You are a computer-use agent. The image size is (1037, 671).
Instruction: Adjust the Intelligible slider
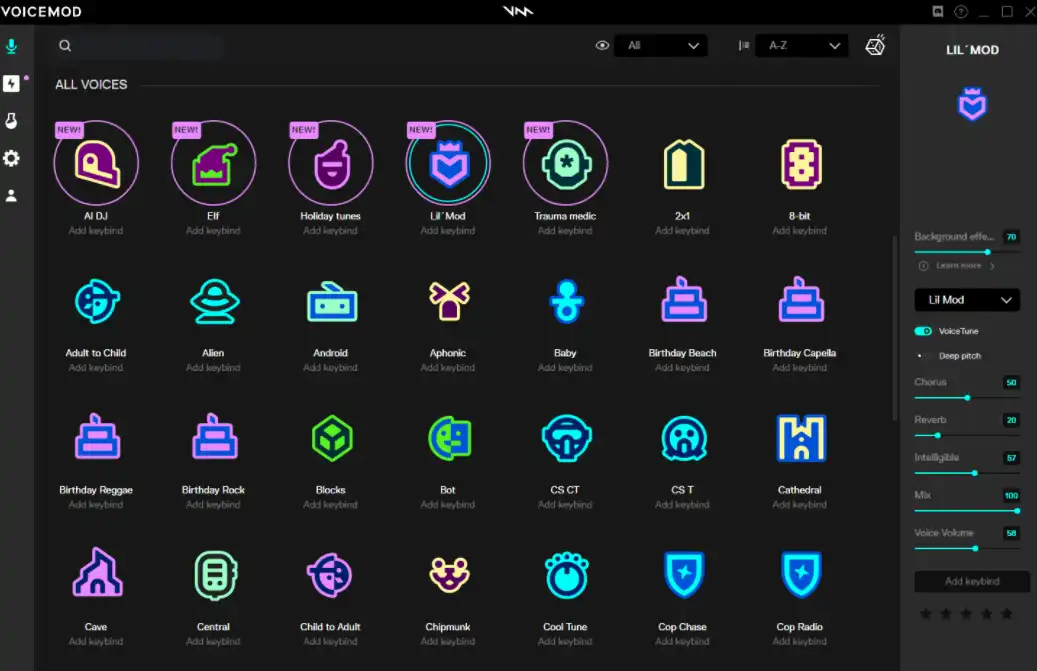tap(967, 473)
